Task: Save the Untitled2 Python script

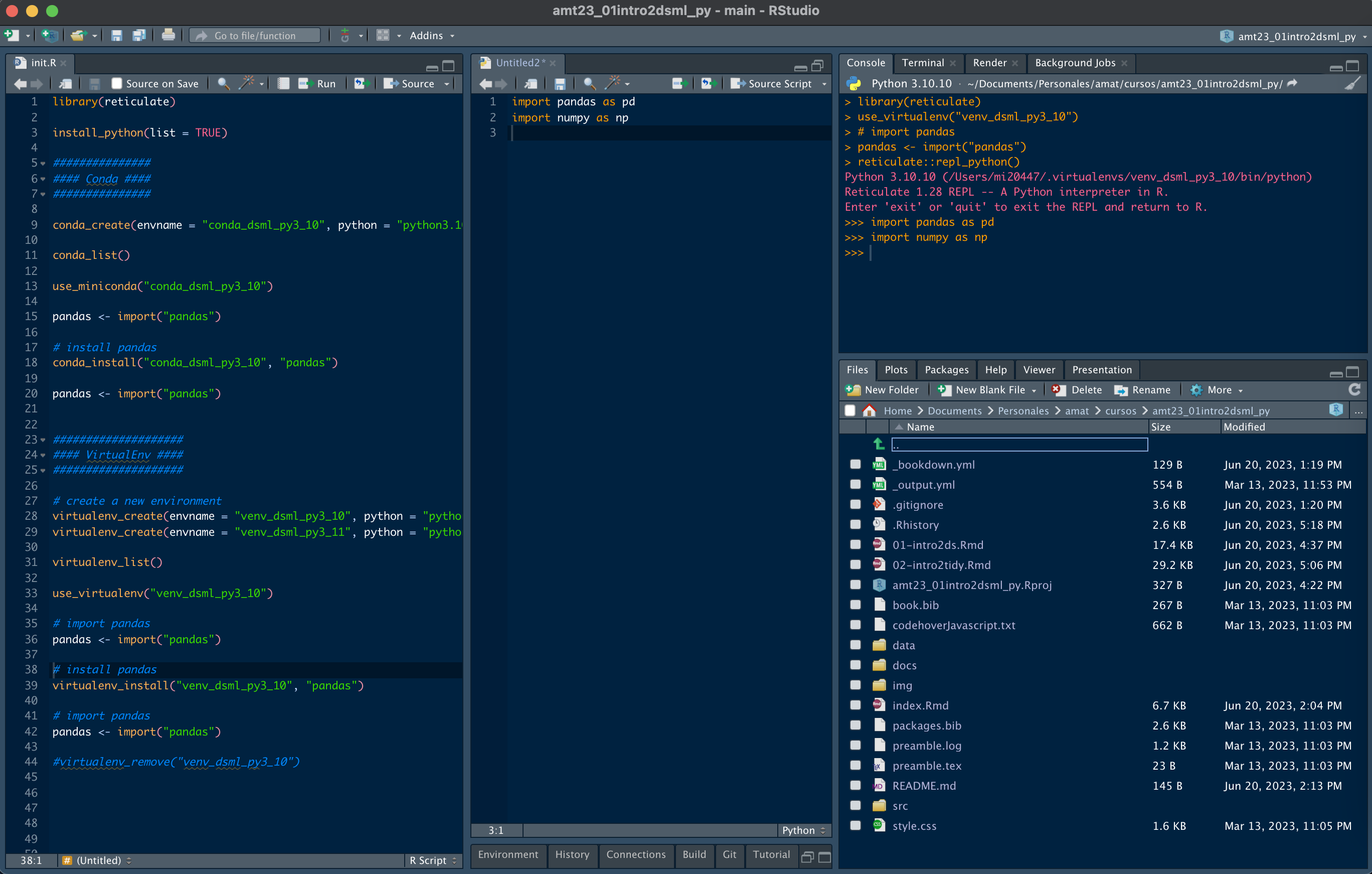Action: pyautogui.click(x=560, y=84)
